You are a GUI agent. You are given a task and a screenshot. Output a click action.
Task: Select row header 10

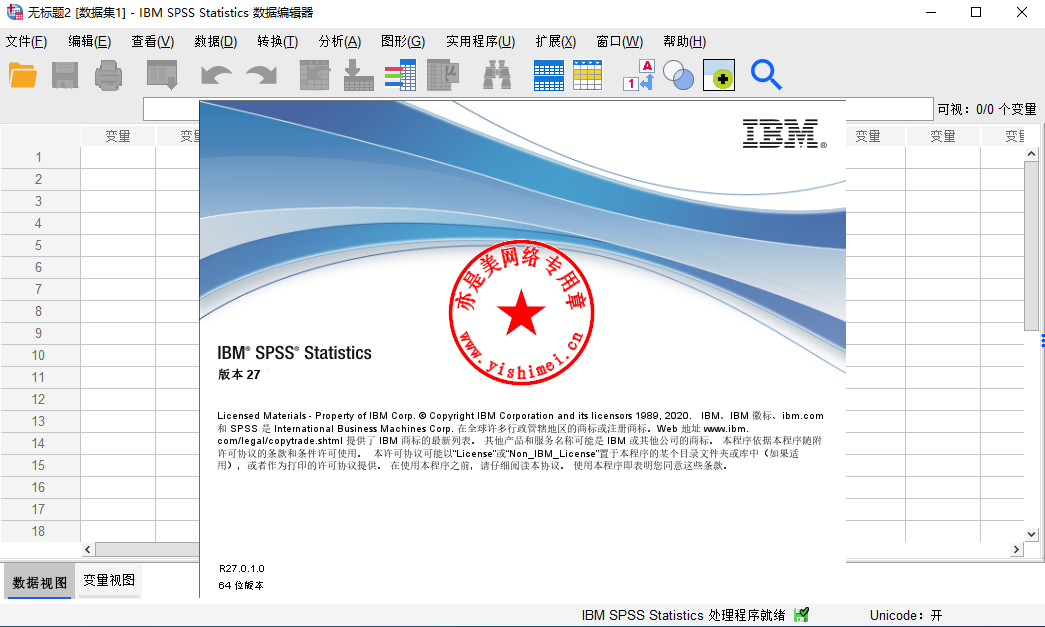coord(39,355)
